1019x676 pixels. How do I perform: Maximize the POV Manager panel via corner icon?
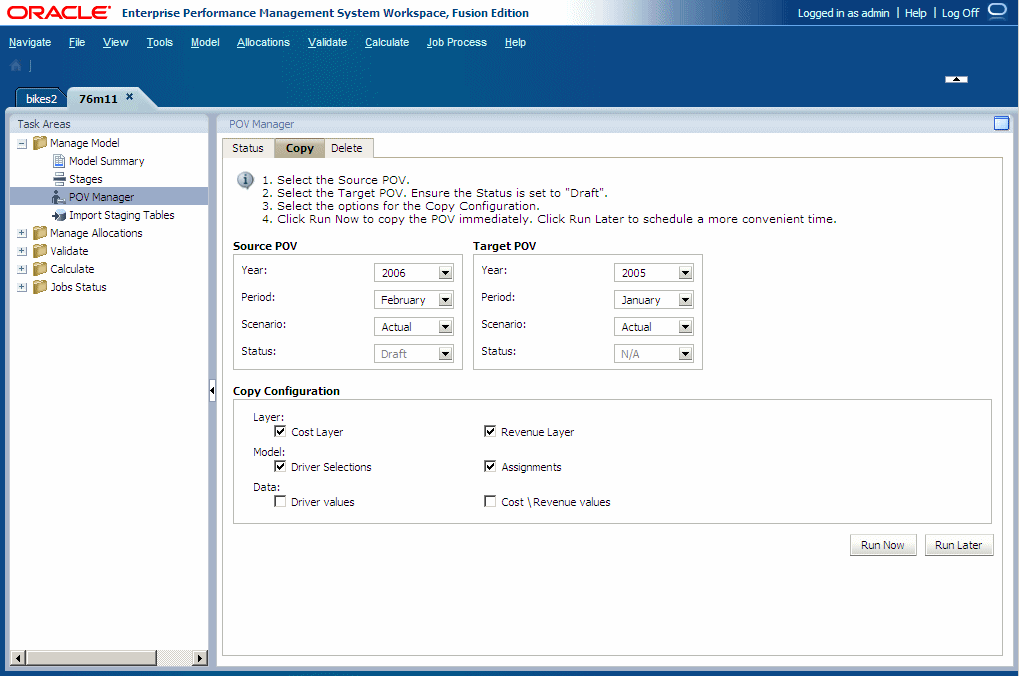1001,123
